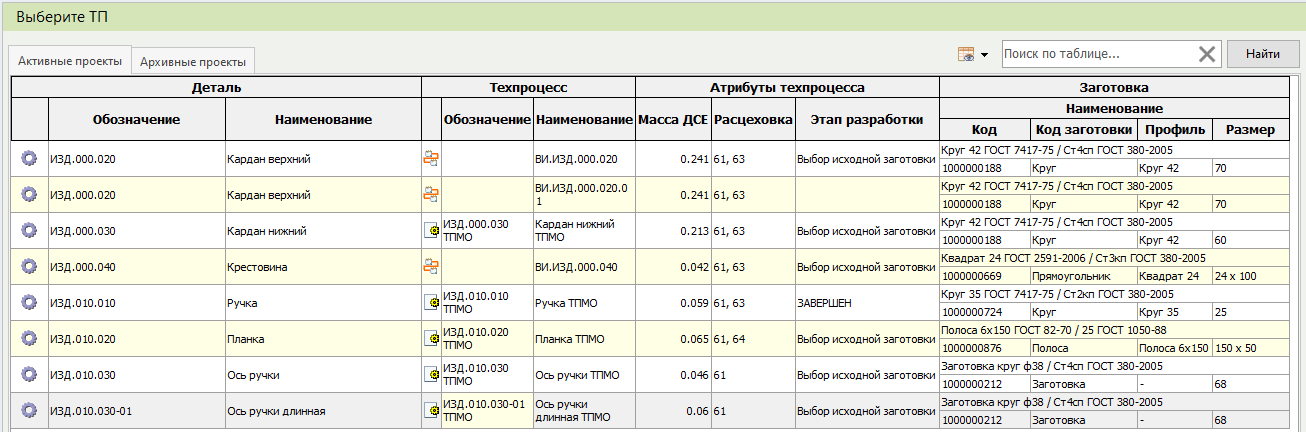Select the Активные проекты tab
This screenshot has width=1306, height=432.
70,60
